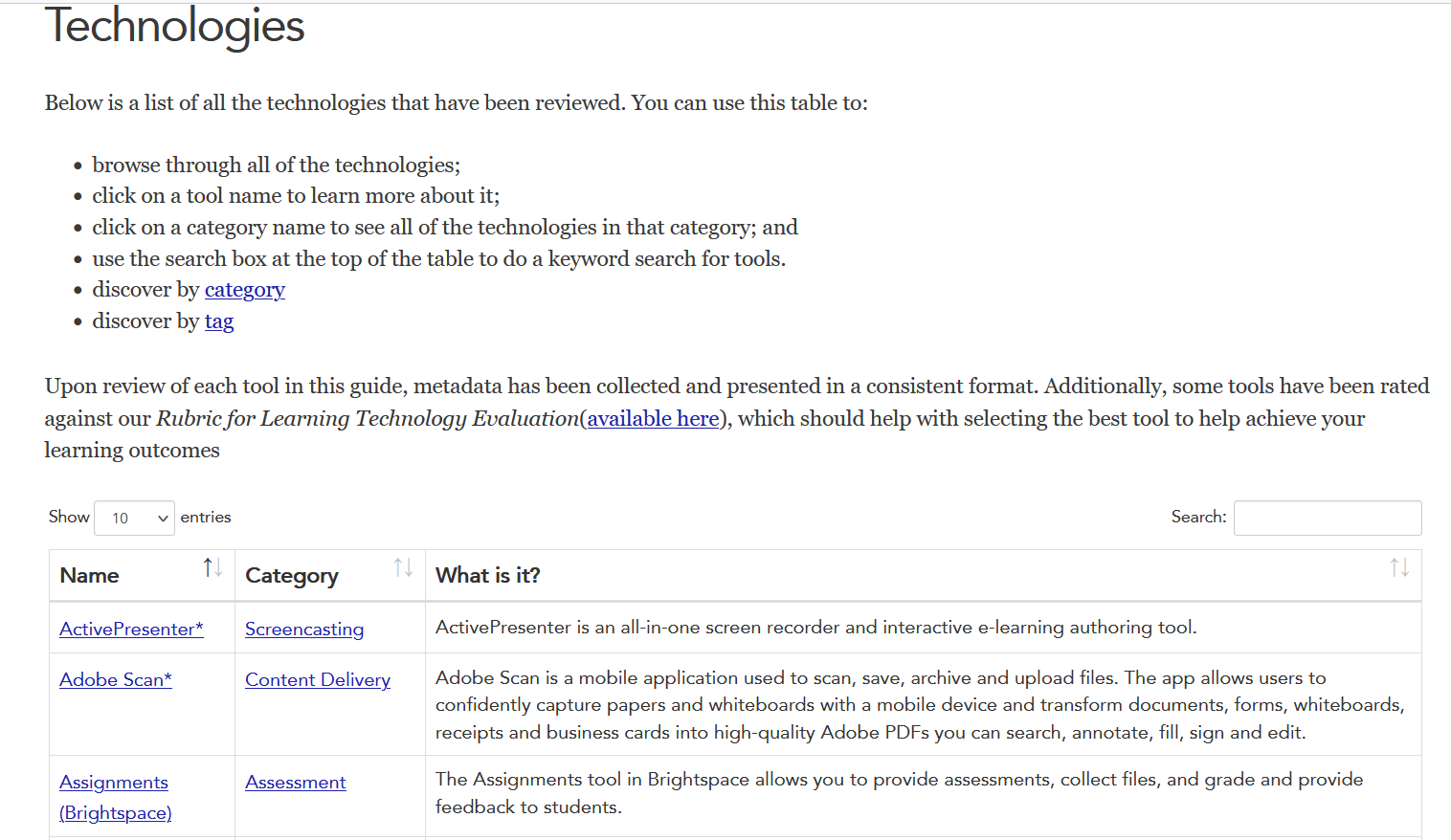Click the "available here" rubric link
Screen dimensions: 1451x840
pos(654,418)
